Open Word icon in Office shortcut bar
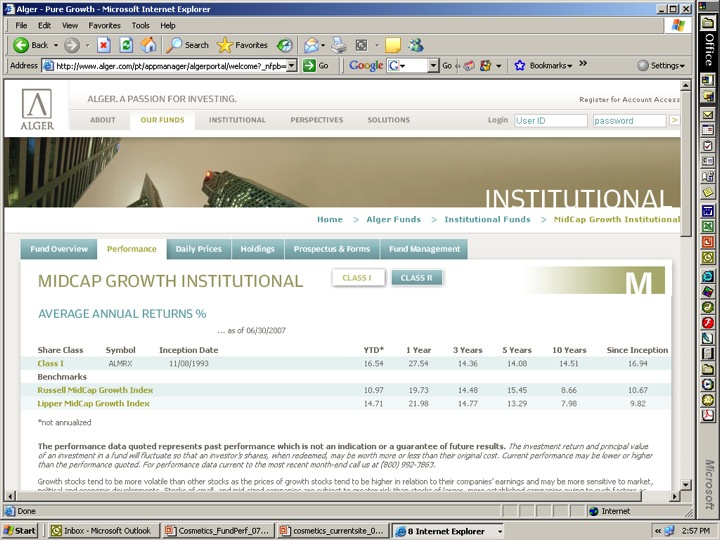Viewport: 720px width, 540px height. 708,211
